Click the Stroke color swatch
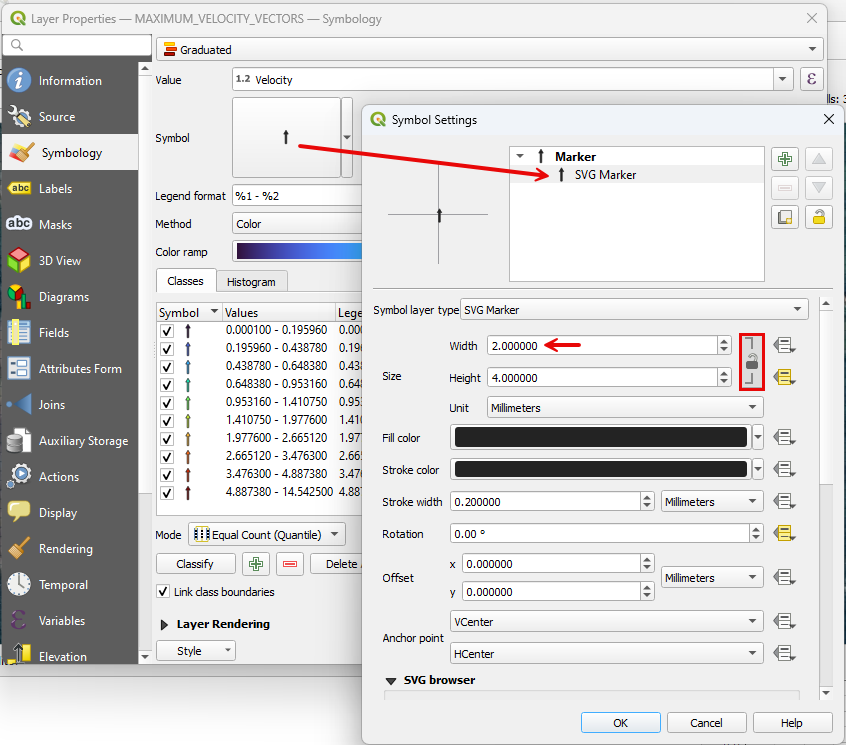Screen dimensions: 846x745 (x=600, y=469)
